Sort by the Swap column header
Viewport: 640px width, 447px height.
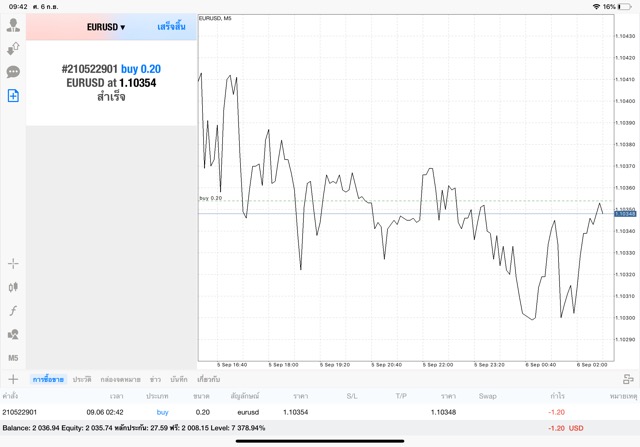pos(487,396)
